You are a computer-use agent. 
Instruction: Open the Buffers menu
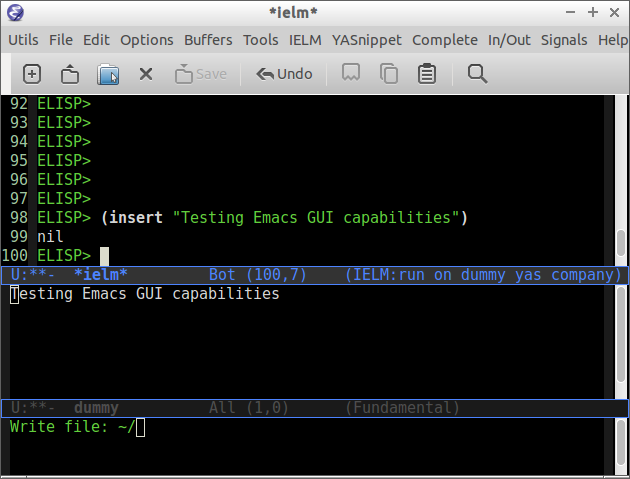click(x=208, y=40)
